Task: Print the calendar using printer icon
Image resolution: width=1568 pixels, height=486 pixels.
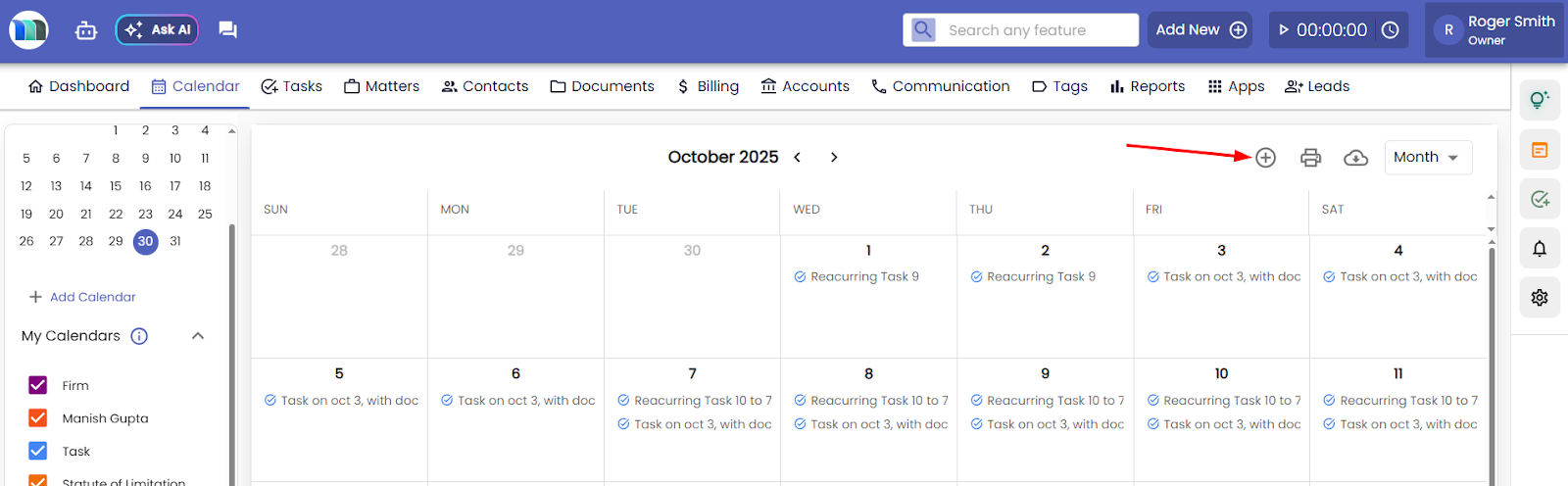Action: [x=1310, y=158]
